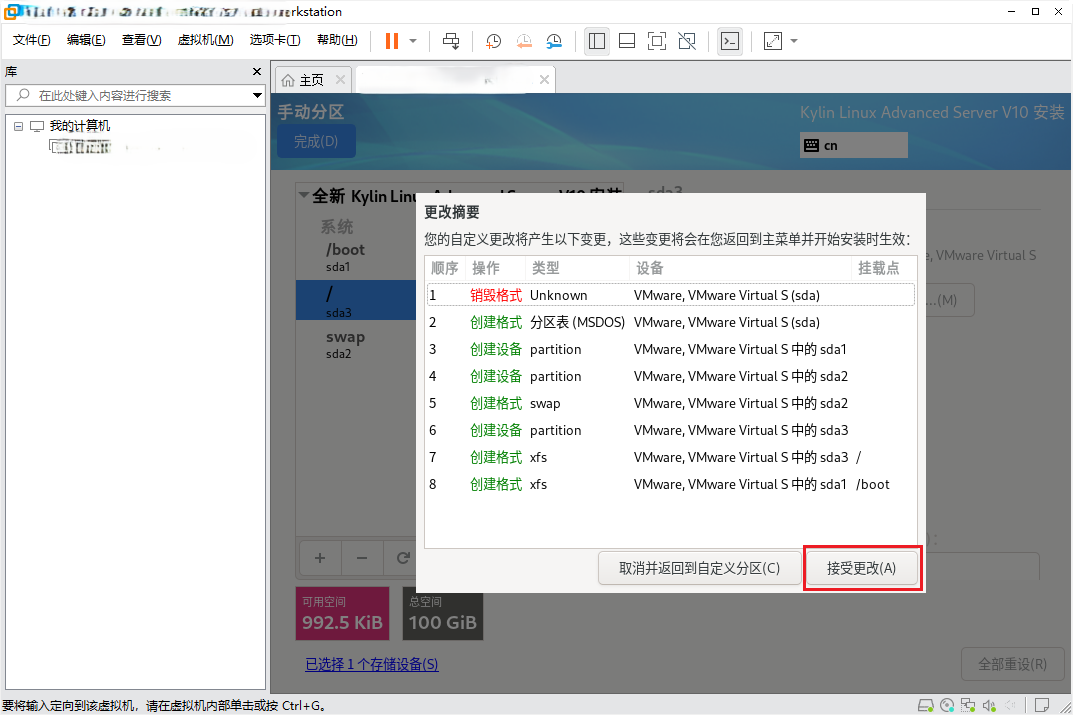Viewport: 1073px width, 715px height.
Task: Select row 7 创建格式 xfs on sda3
Action: point(671,458)
